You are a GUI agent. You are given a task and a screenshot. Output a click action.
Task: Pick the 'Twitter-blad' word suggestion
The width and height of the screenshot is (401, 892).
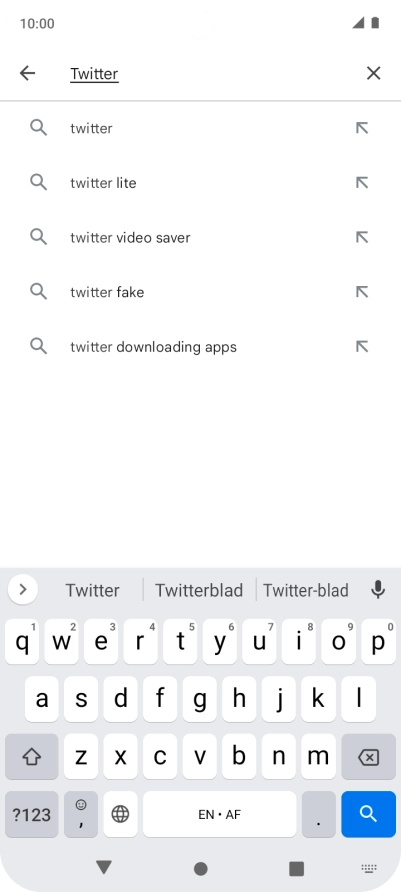pyautogui.click(x=306, y=590)
